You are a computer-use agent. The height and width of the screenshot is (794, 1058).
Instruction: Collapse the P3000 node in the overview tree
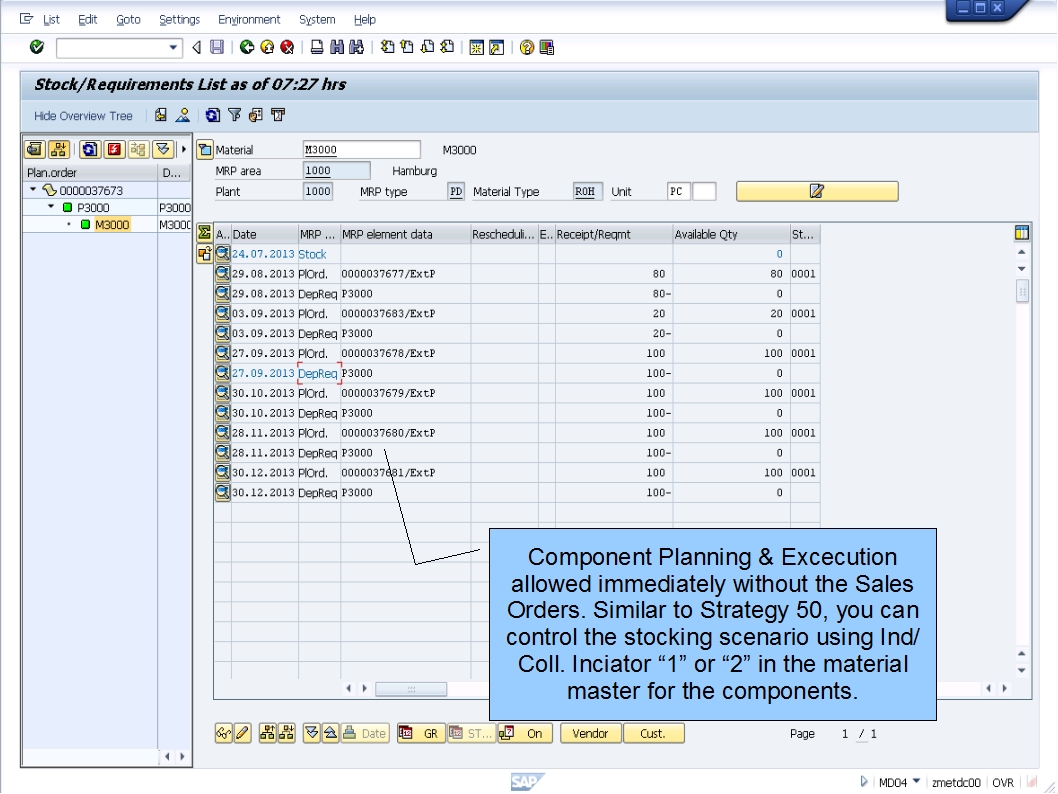tap(50, 207)
